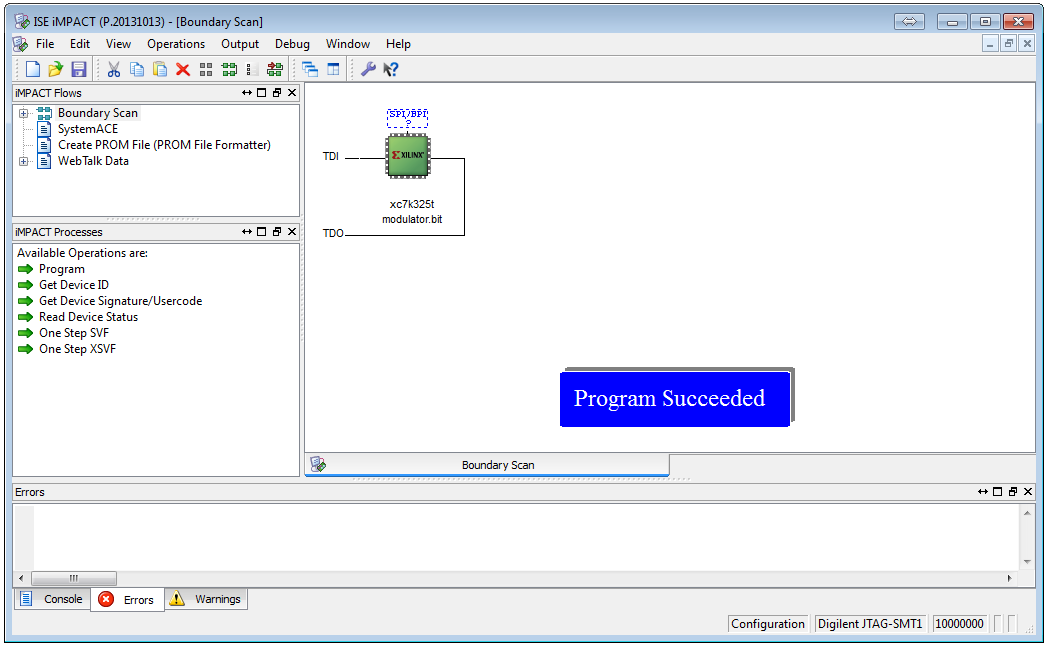Viewport: 1049px width, 645px height.
Task: Run the Program operation
Action: coord(62,269)
